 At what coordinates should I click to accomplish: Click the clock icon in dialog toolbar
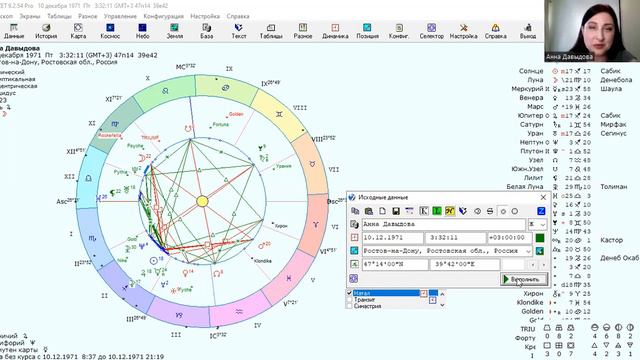(x=478, y=211)
